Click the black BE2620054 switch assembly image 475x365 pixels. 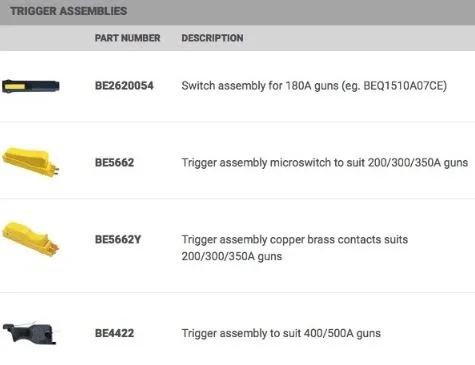click(30, 86)
